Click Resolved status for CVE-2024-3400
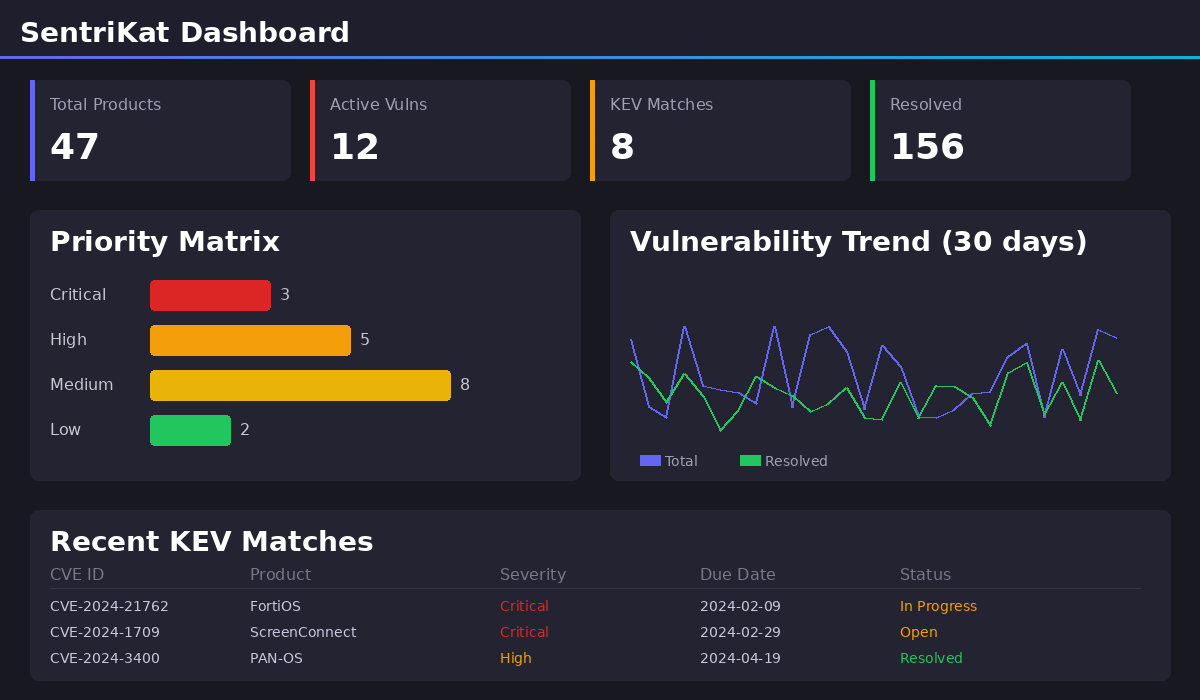The image size is (1200, 700). (931, 658)
